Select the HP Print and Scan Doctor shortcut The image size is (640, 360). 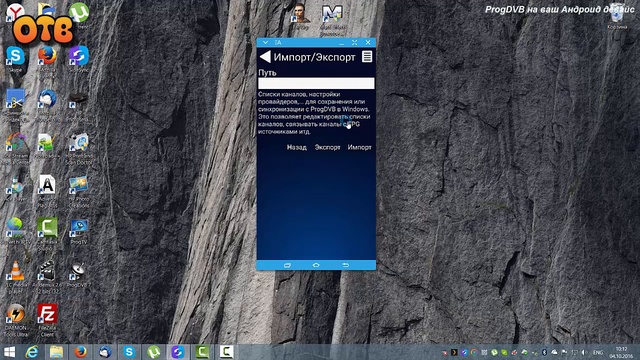click(x=79, y=149)
